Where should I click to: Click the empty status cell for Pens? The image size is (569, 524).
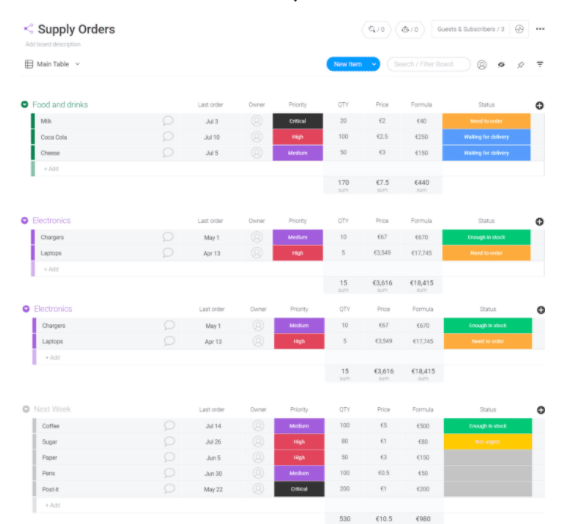point(488,473)
